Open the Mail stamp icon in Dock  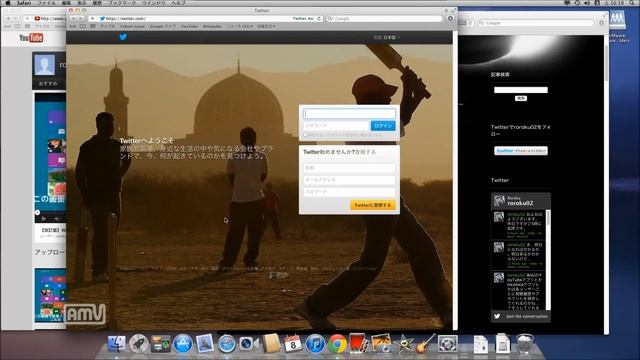click(204, 344)
